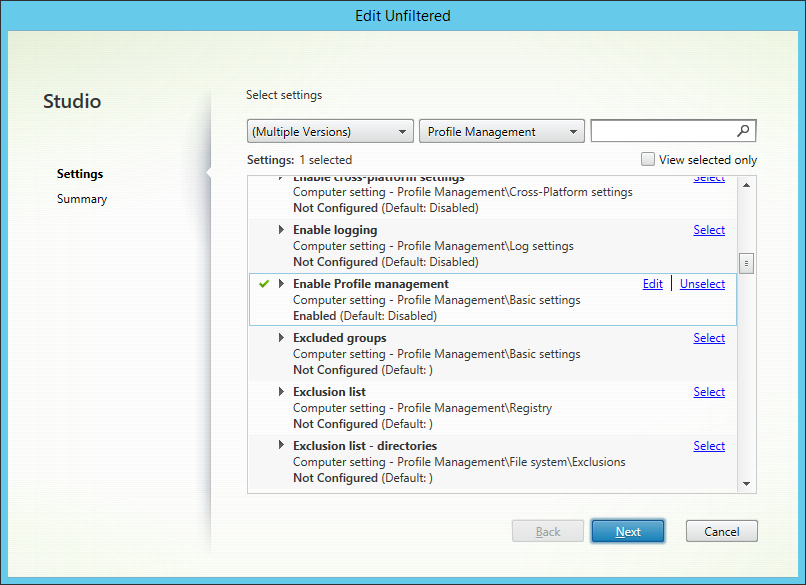Click green checkmark beside Enable Profile management

pyautogui.click(x=264, y=284)
